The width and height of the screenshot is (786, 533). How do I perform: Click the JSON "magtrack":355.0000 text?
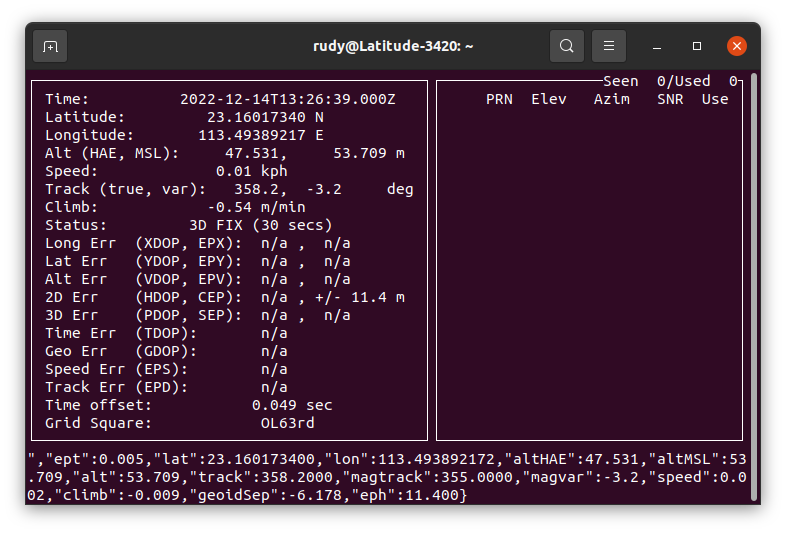point(427,477)
